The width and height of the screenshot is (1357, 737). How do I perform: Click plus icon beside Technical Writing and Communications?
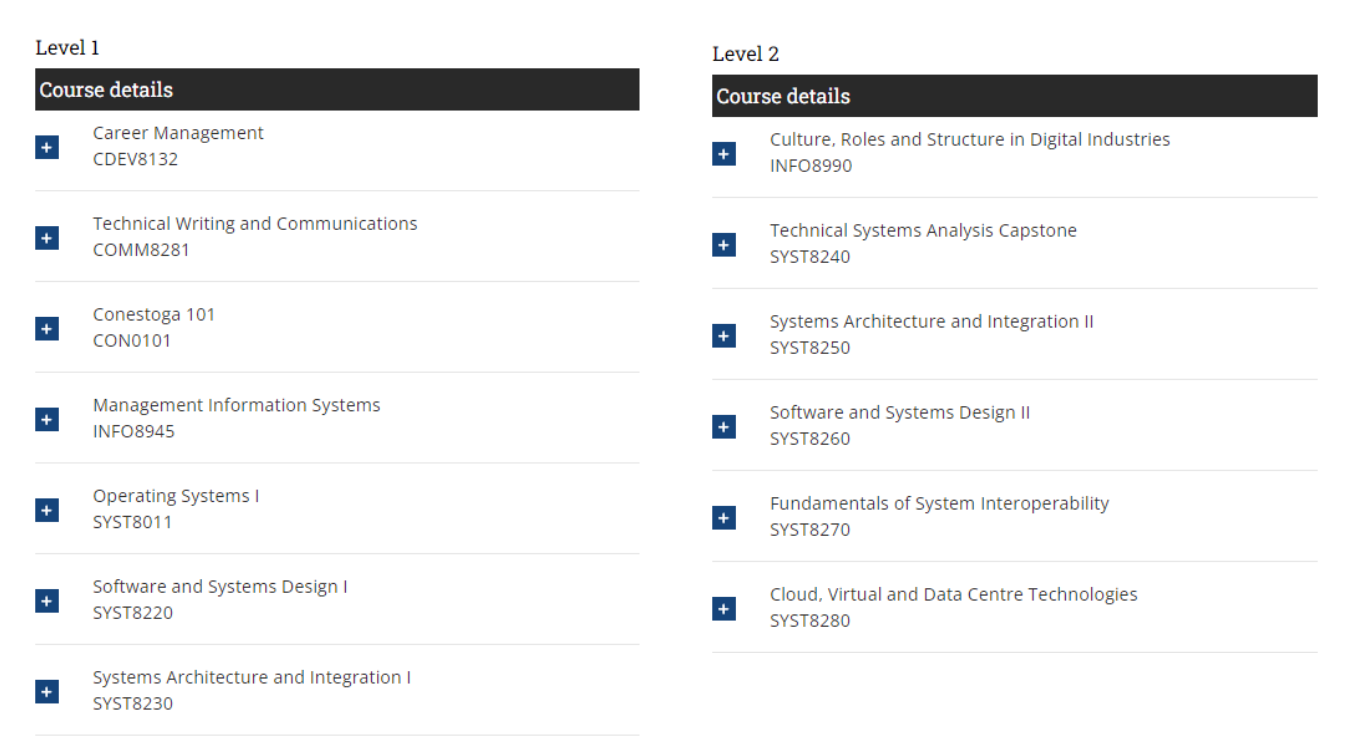click(47, 238)
